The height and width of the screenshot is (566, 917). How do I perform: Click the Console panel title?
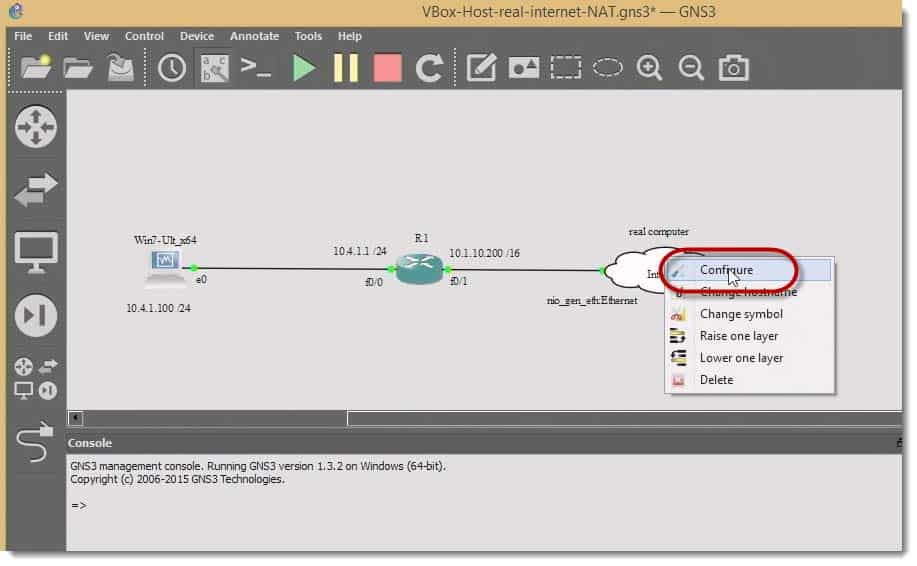tap(89, 443)
